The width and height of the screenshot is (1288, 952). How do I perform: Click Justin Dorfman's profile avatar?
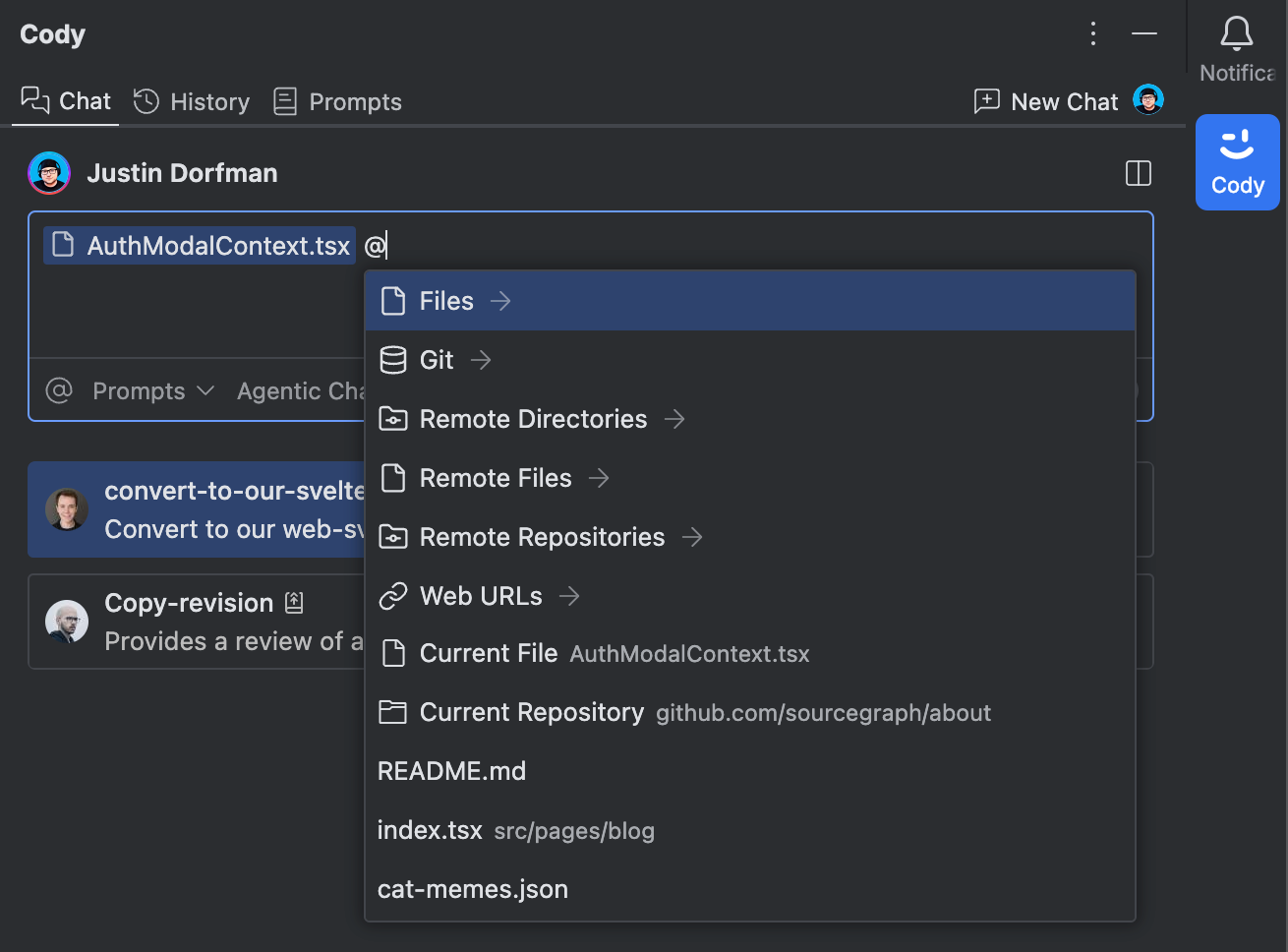click(x=49, y=173)
